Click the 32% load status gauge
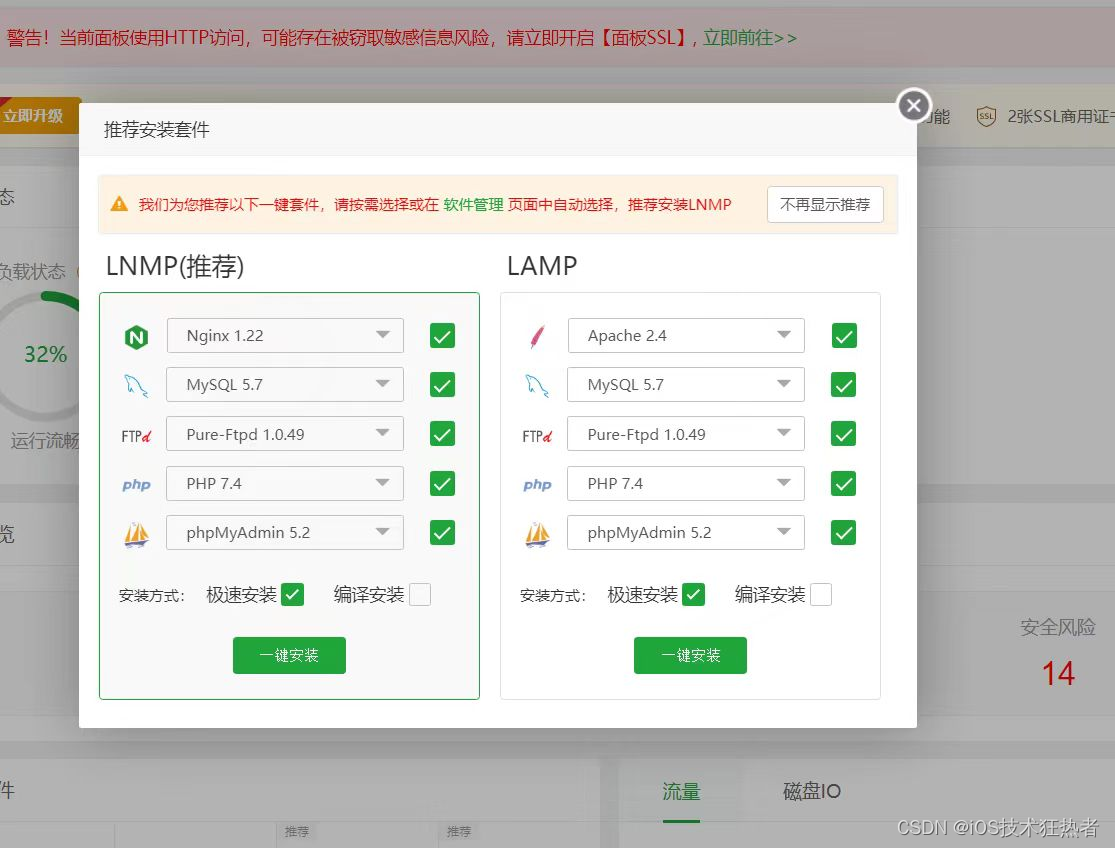The width and height of the screenshot is (1115, 848). (45, 355)
